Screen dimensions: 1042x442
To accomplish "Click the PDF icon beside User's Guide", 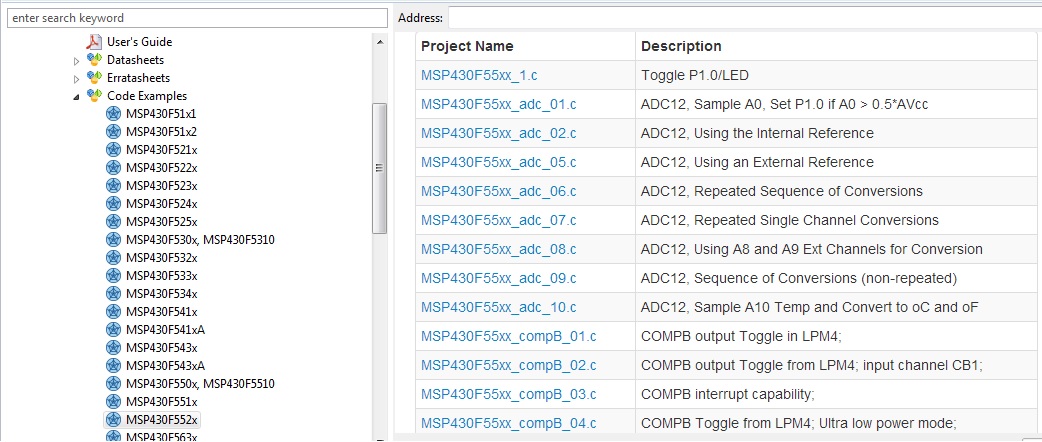I will [94, 42].
